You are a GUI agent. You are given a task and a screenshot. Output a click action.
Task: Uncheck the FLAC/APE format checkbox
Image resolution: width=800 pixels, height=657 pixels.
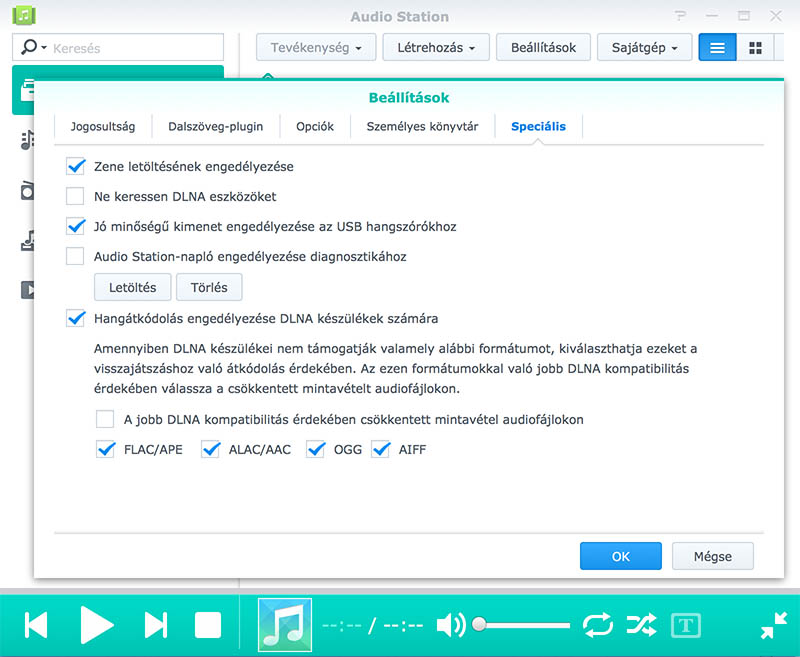(x=106, y=450)
